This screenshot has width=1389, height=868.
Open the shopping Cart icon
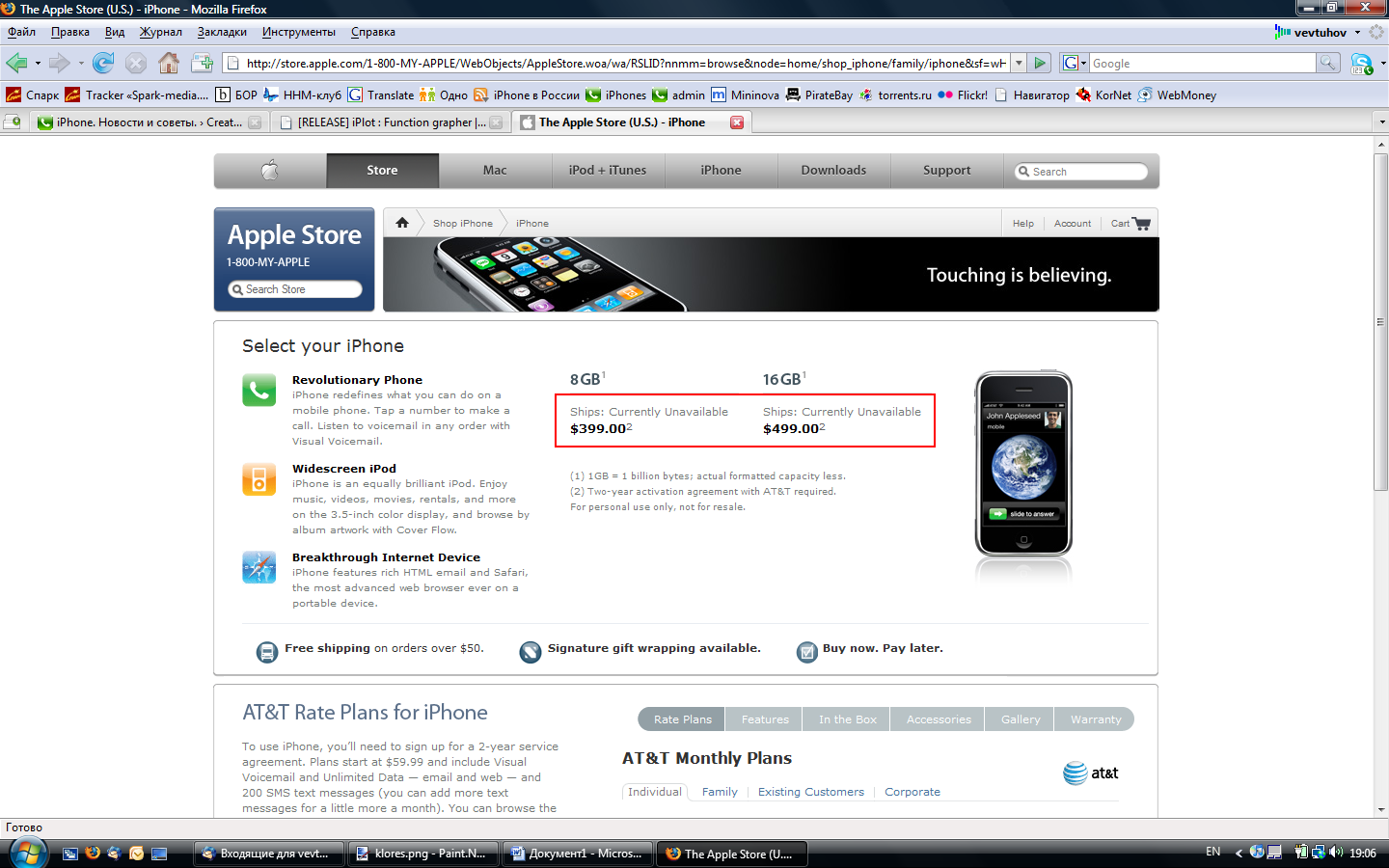click(x=1142, y=224)
